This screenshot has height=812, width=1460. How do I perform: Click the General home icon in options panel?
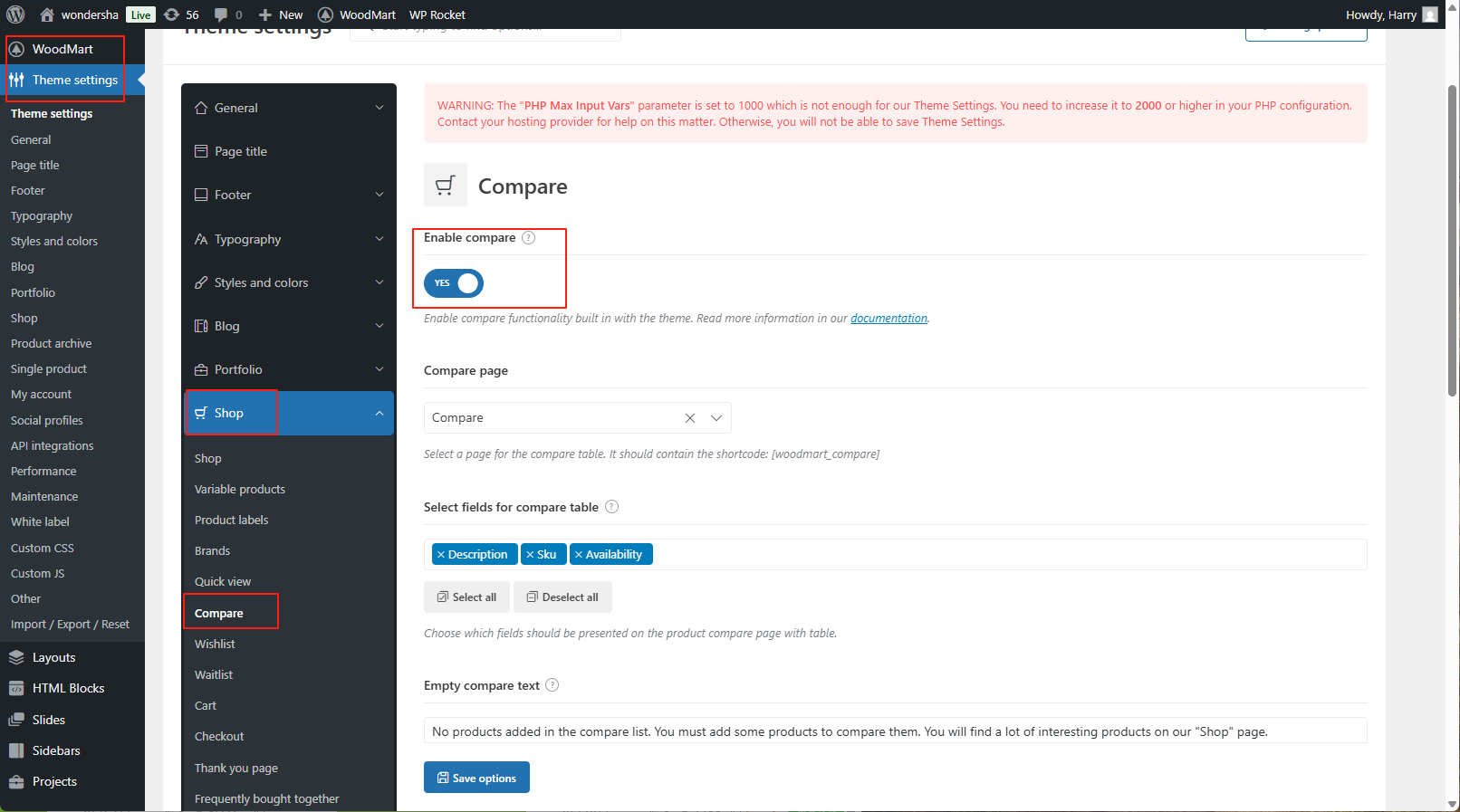point(201,108)
